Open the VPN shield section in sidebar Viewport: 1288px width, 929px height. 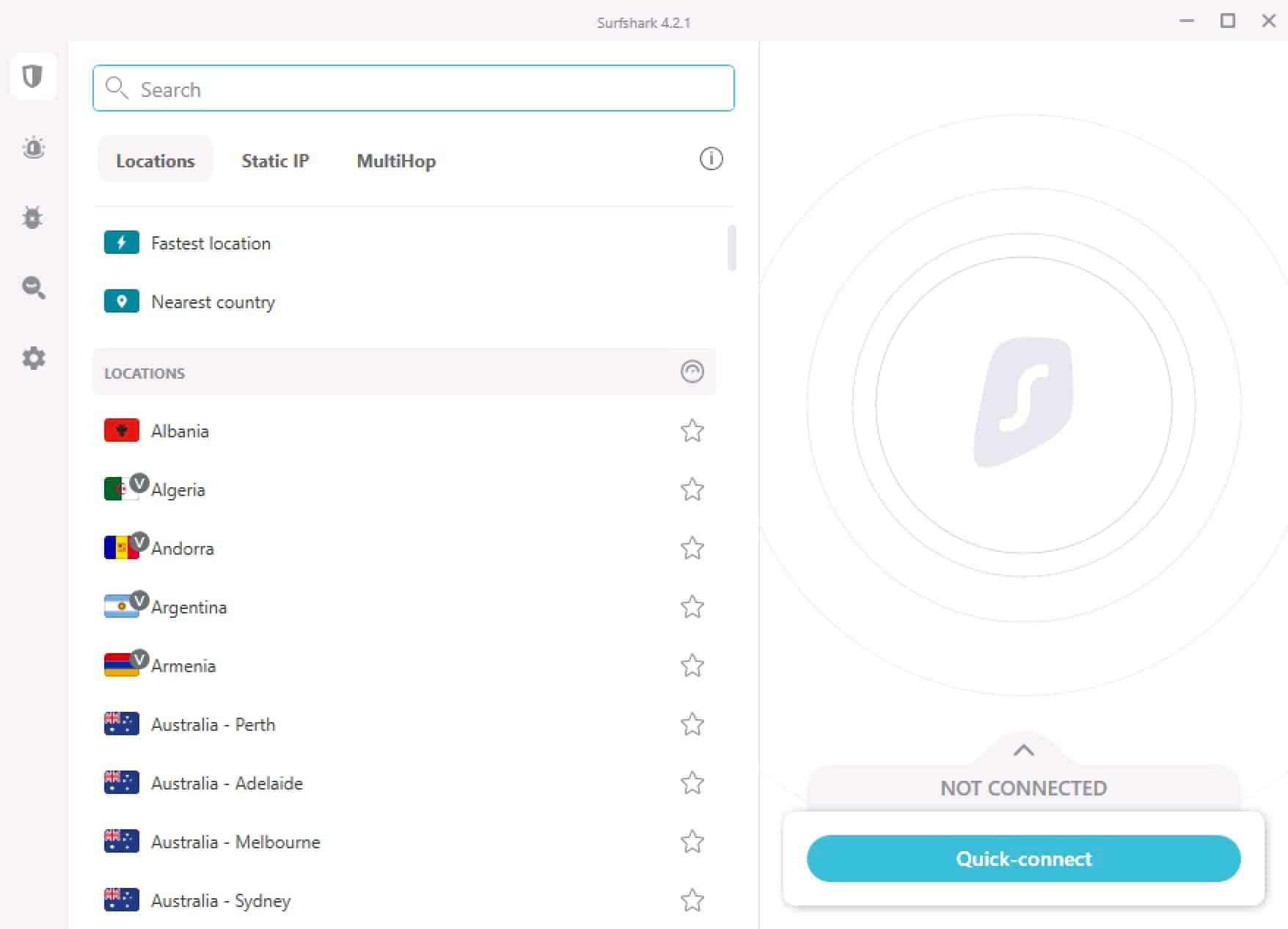click(34, 76)
